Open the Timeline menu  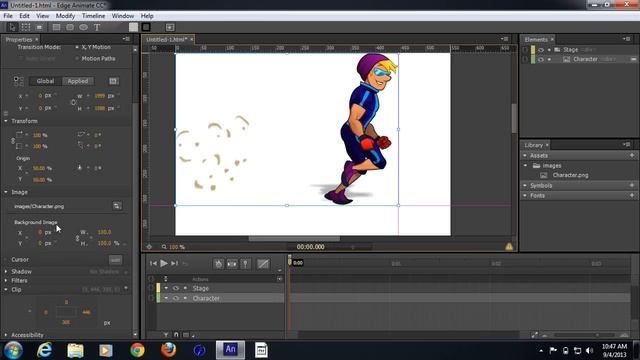click(x=93, y=16)
